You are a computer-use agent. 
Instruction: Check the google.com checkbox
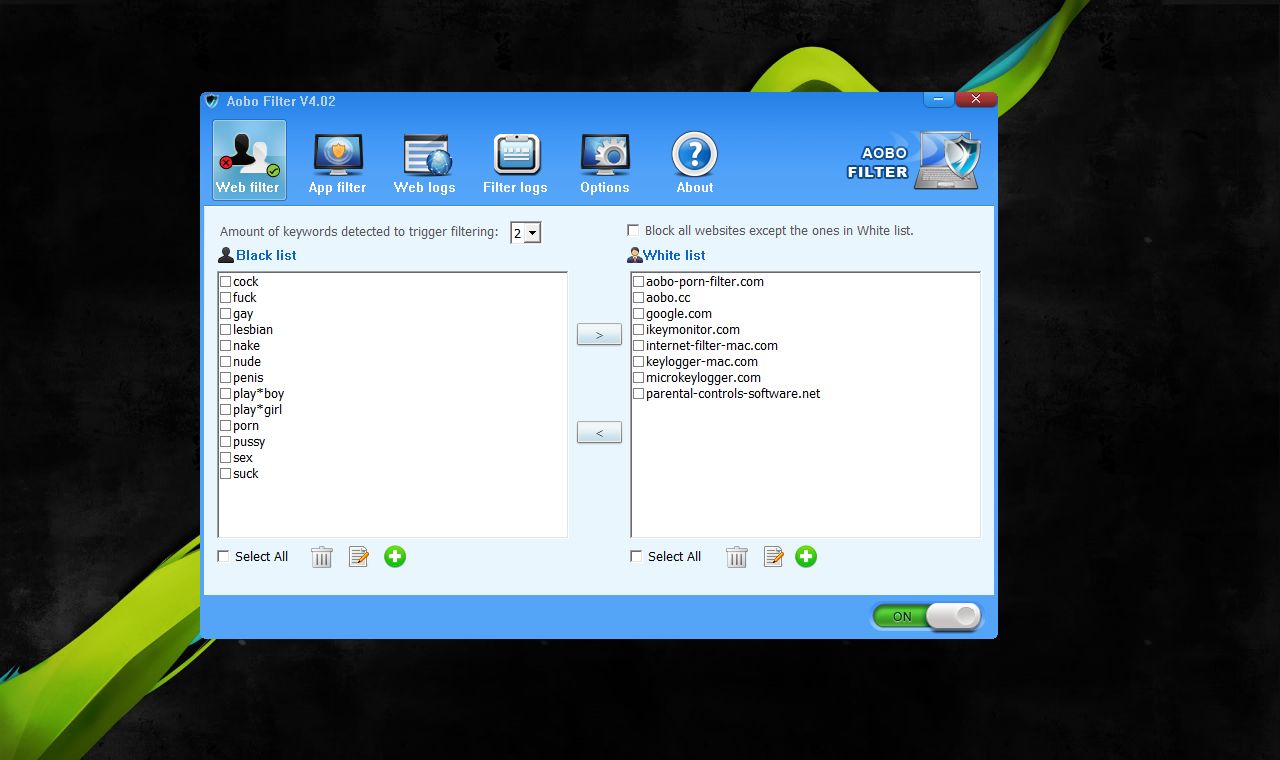[x=639, y=314]
